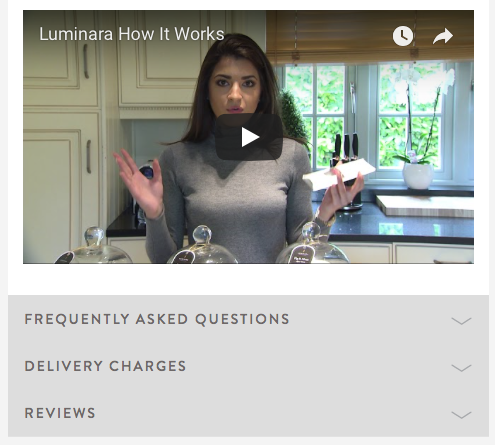Screen dimensions: 495x445
Task: Expand the Reviews chevron arrow
Action: [x=461, y=415]
